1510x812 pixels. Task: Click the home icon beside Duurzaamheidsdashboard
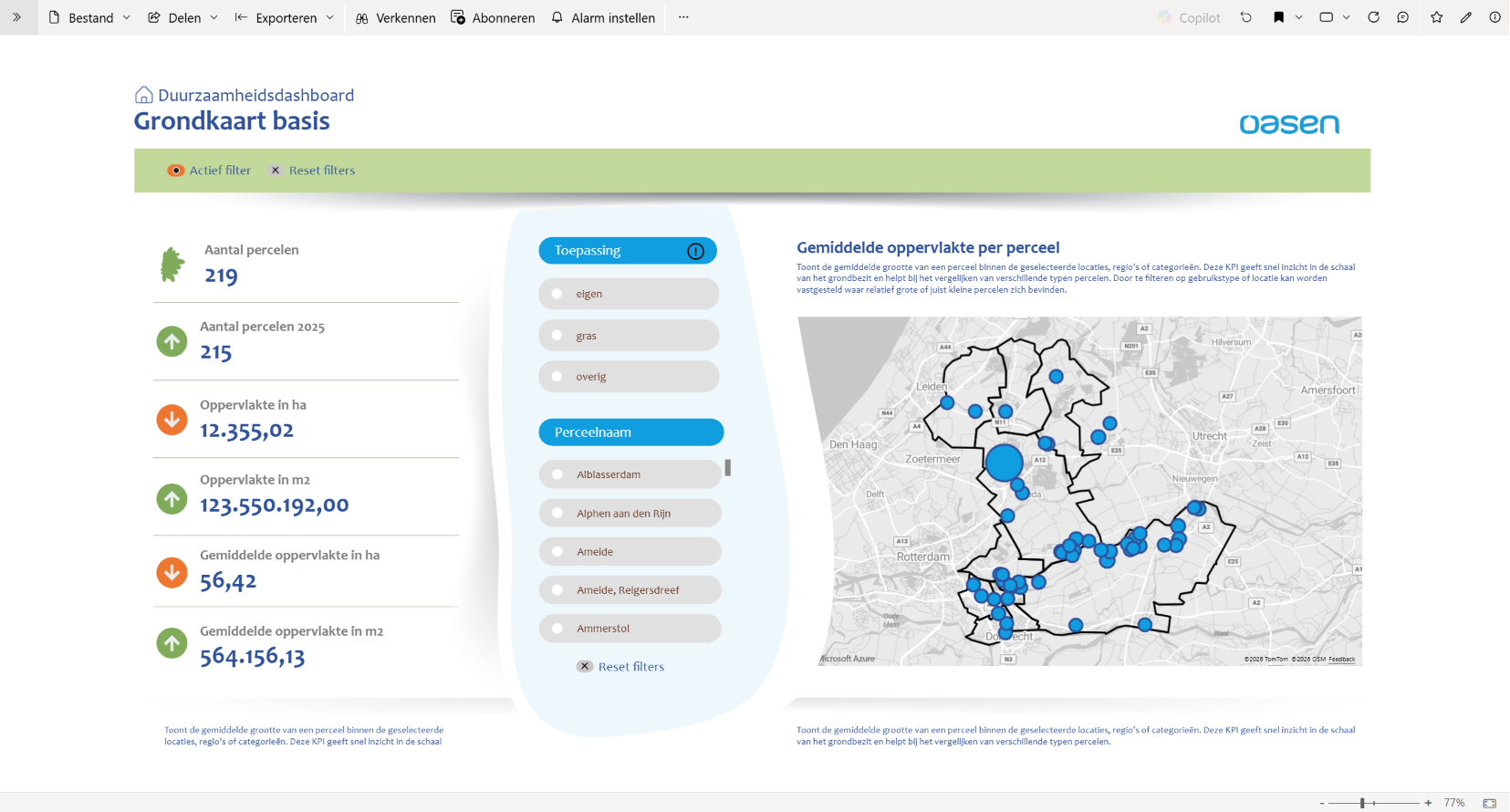[x=143, y=95]
